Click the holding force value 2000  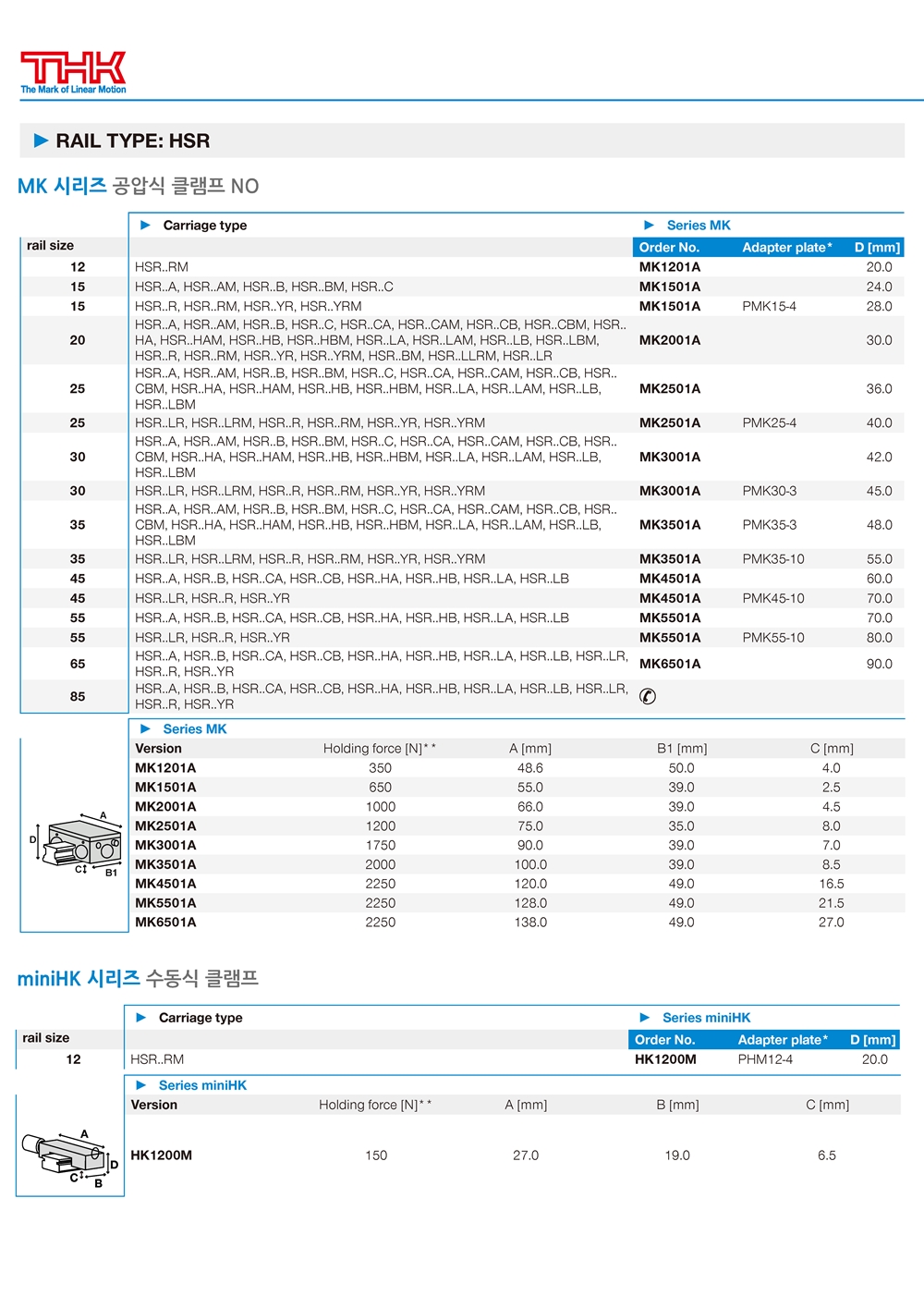[x=381, y=864]
